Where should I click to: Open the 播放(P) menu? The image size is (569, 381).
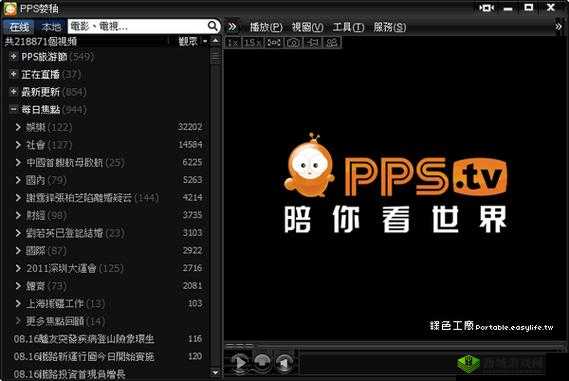click(x=266, y=27)
